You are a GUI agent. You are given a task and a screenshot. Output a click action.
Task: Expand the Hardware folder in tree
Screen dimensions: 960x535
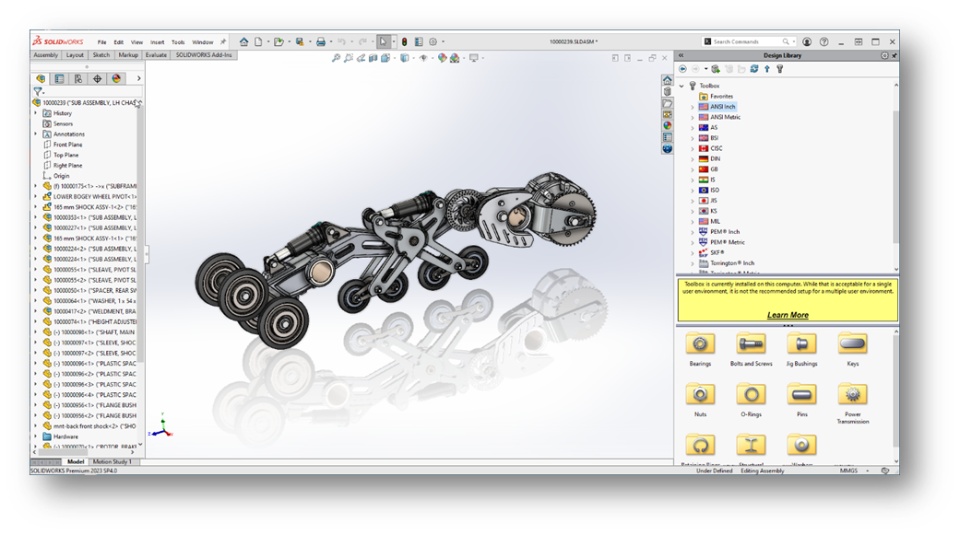(36, 436)
